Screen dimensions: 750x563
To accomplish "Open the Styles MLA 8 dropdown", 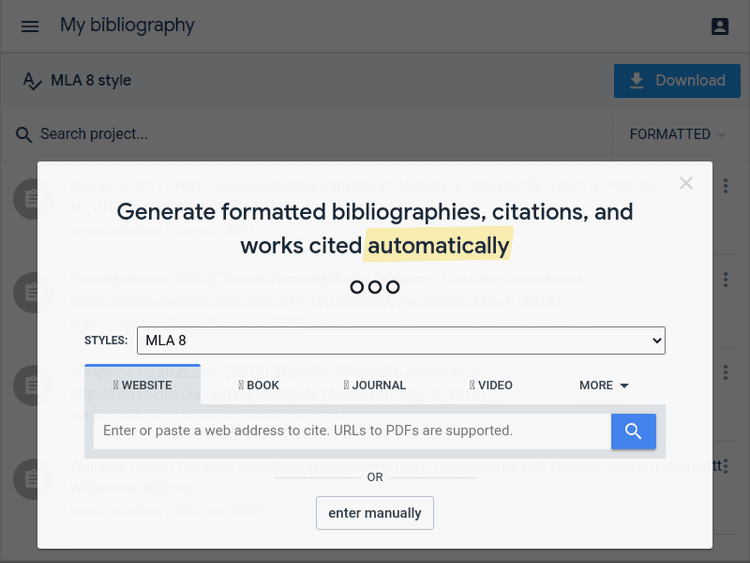I will (400, 340).
